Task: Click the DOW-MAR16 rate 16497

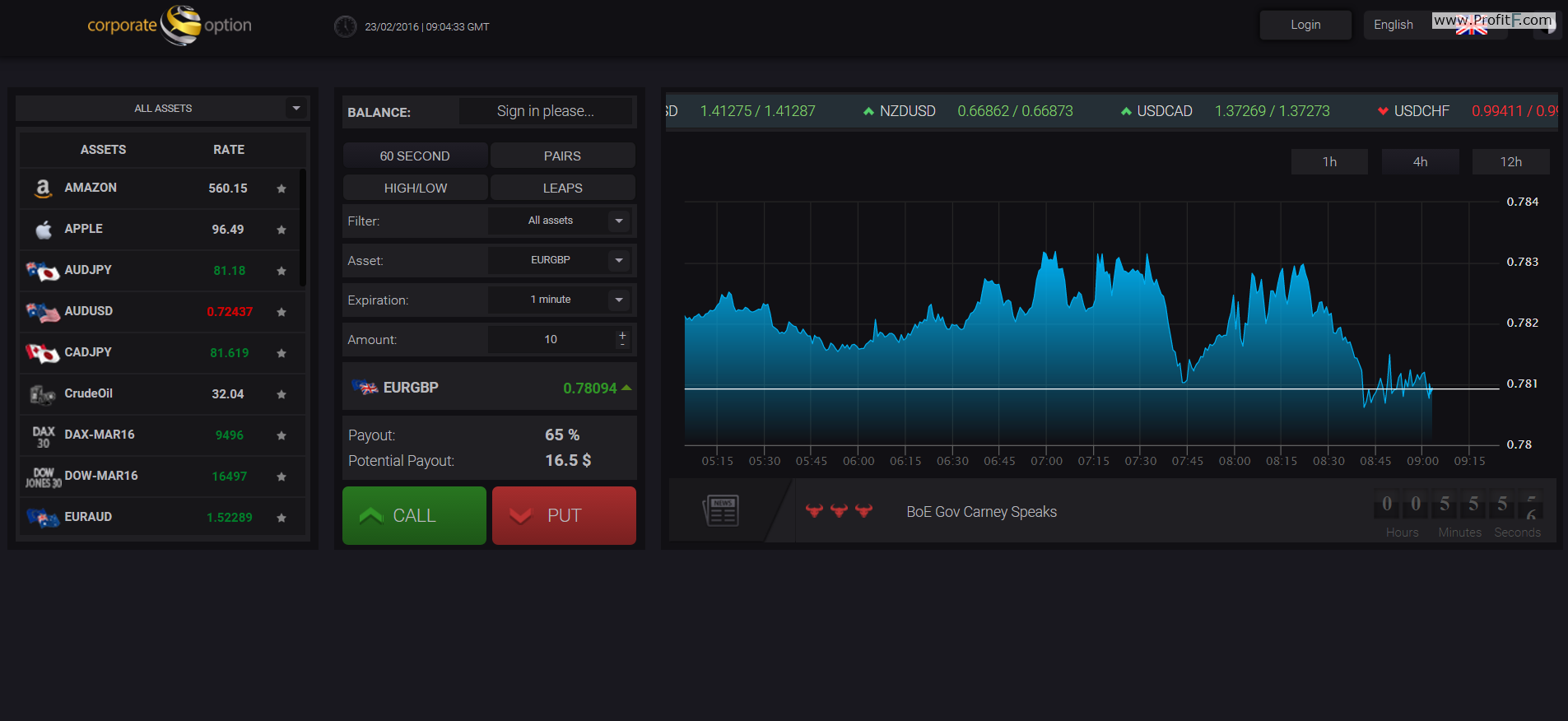Action: 230,477
